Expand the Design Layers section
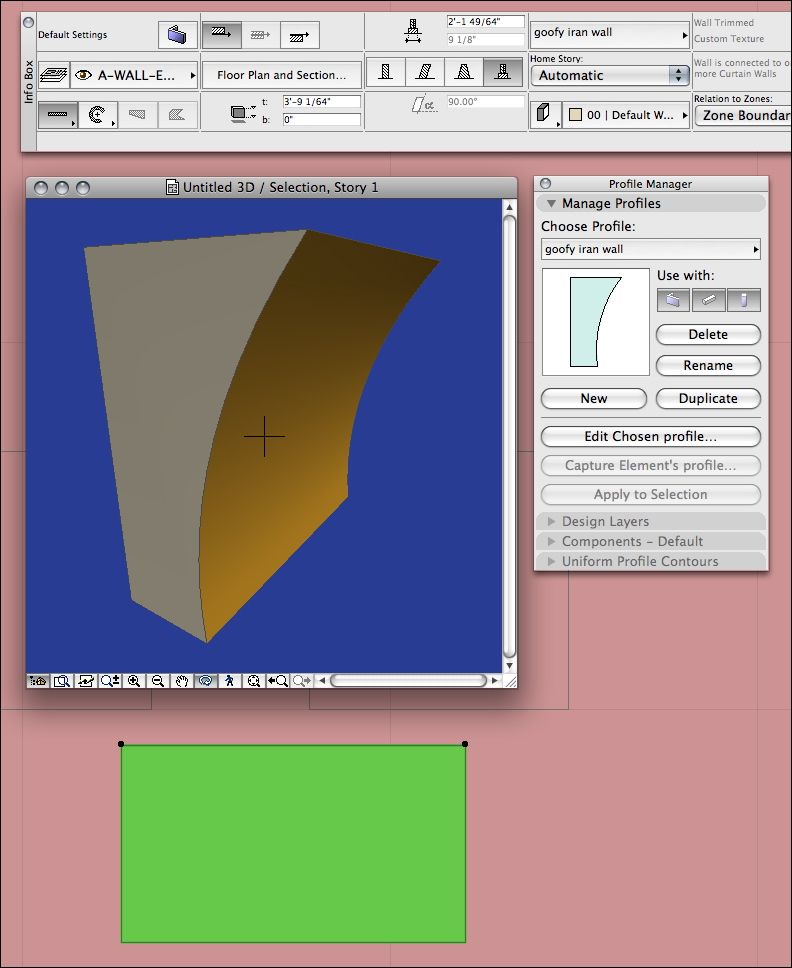792x968 pixels. (x=605, y=521)
